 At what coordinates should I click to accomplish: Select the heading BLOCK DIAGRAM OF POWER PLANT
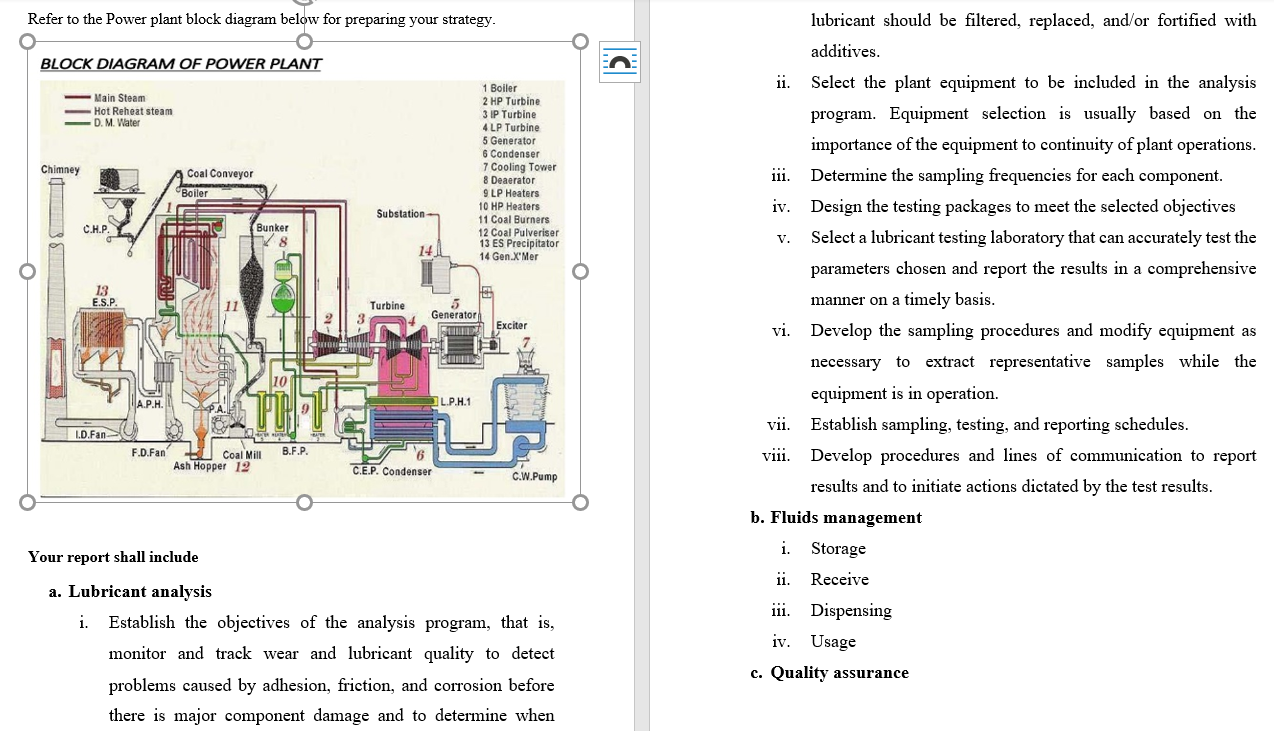180,63
